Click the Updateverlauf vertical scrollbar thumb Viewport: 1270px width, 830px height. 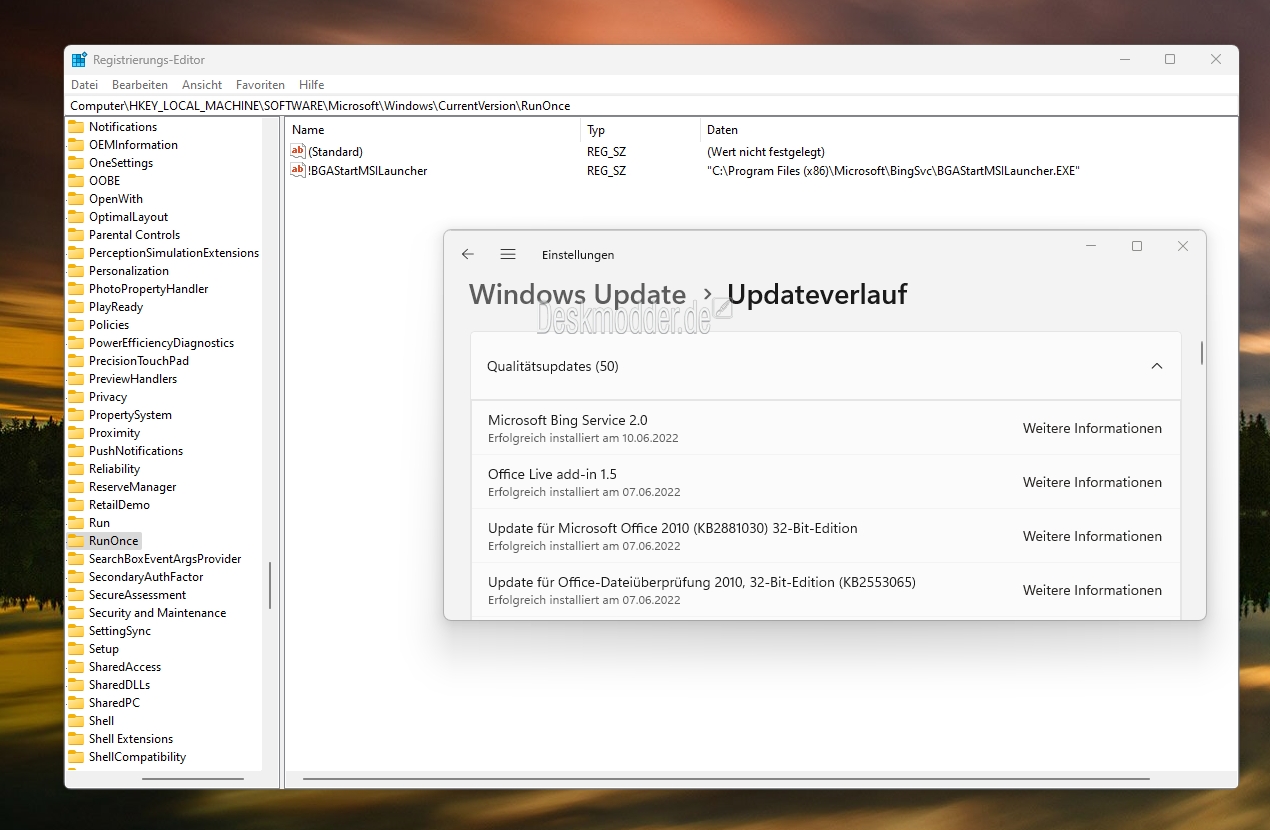(1202, 353)
